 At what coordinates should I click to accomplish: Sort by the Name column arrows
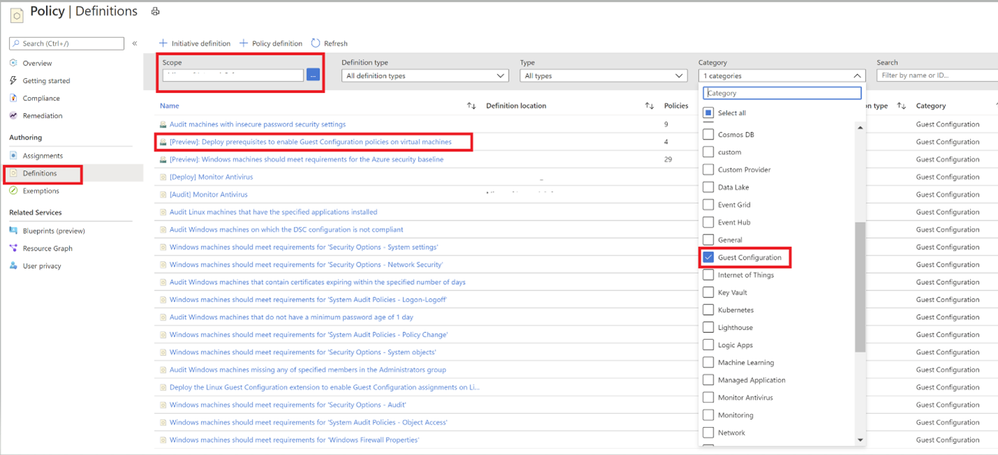tap(472, 106)
